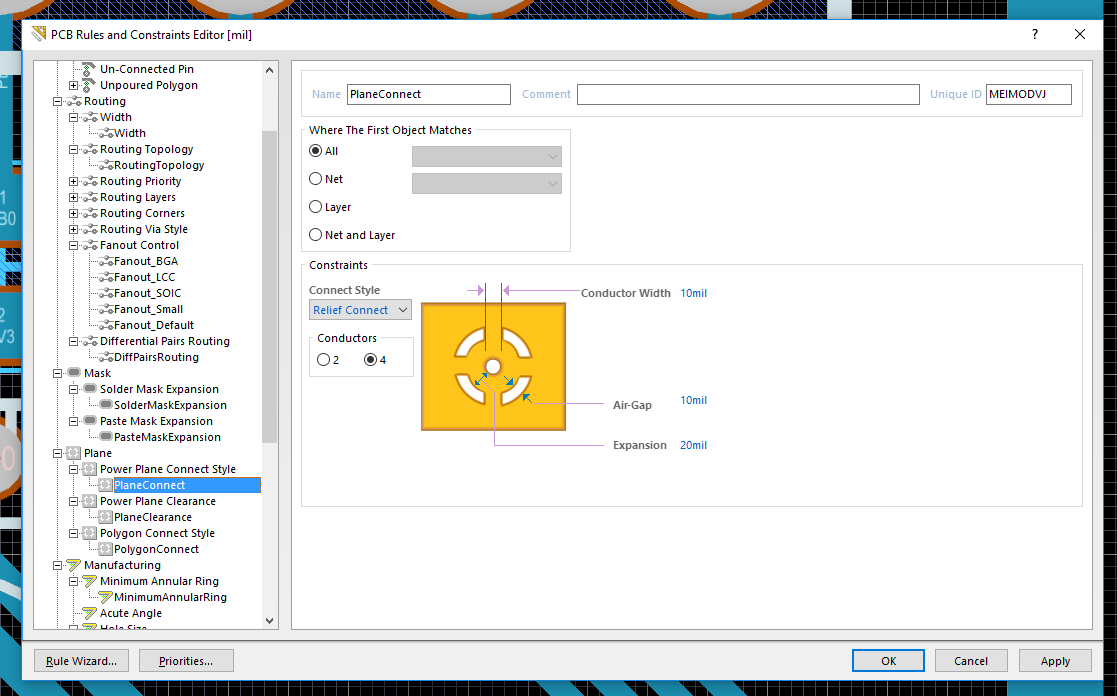Confirm with the OK button
Image resolution: width=1117 pixels, height=696 pixels.
pos(888,661)
